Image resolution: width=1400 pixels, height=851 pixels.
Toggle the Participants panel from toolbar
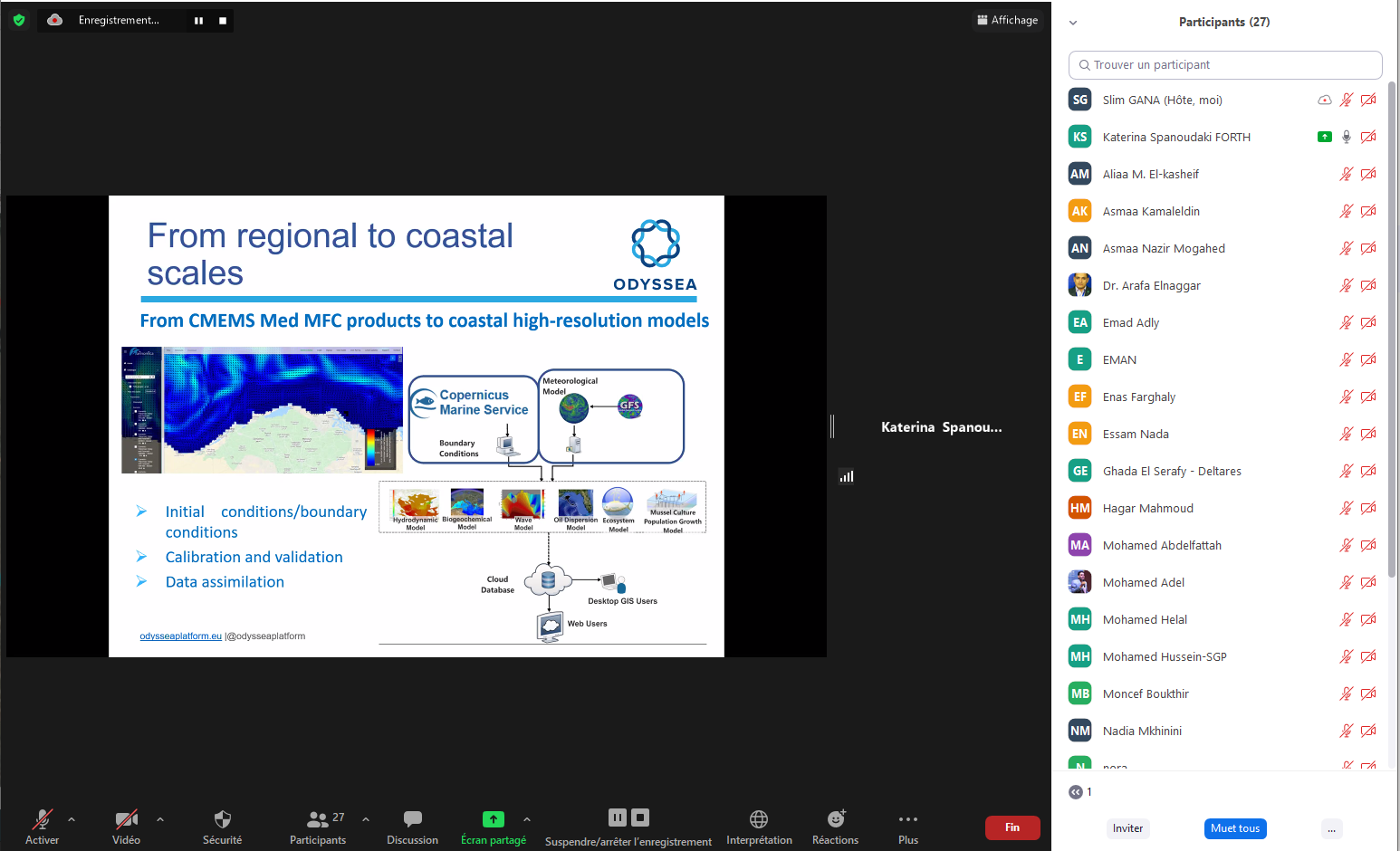coord(318,827)
